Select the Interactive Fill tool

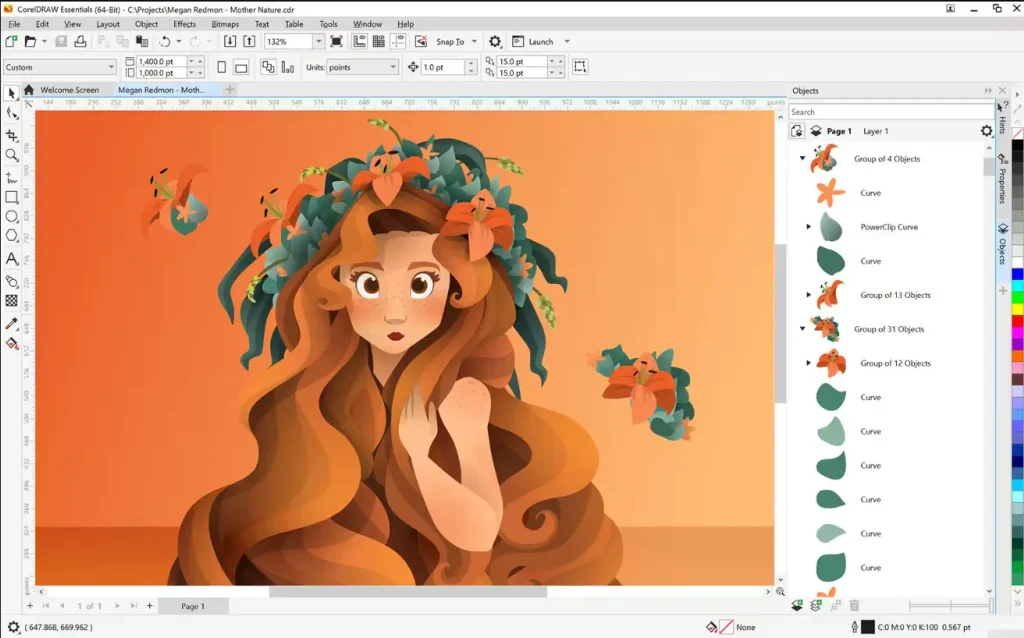tap(11, 343)
